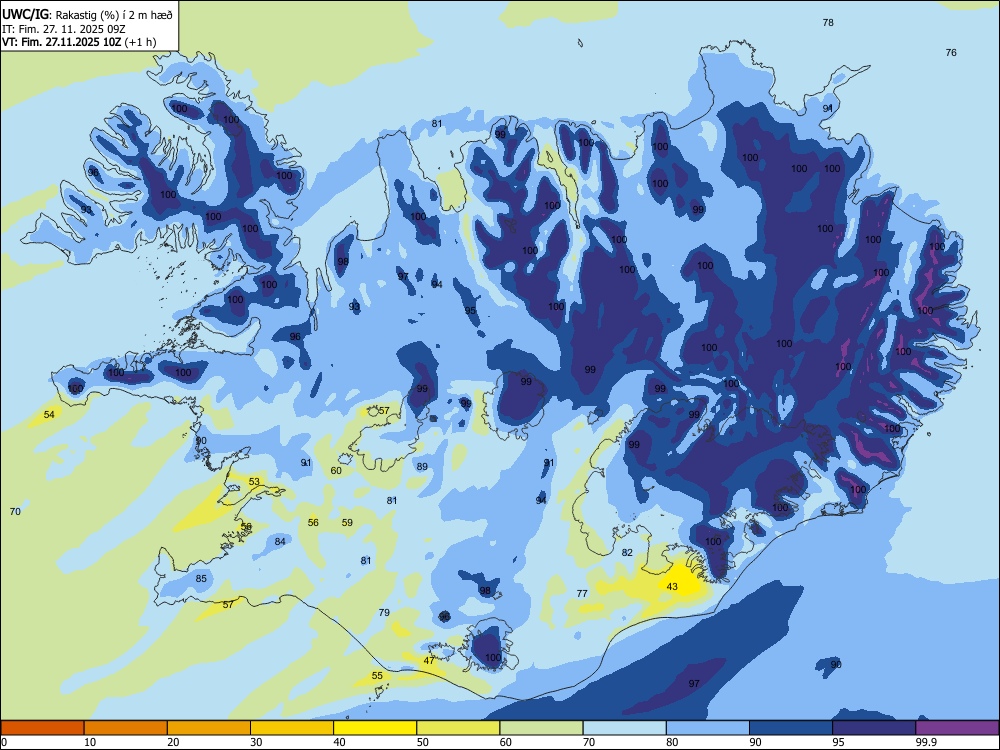Click the map value '79'
Viewport: 1000px width, 750px height.
(x=383, y=612)
